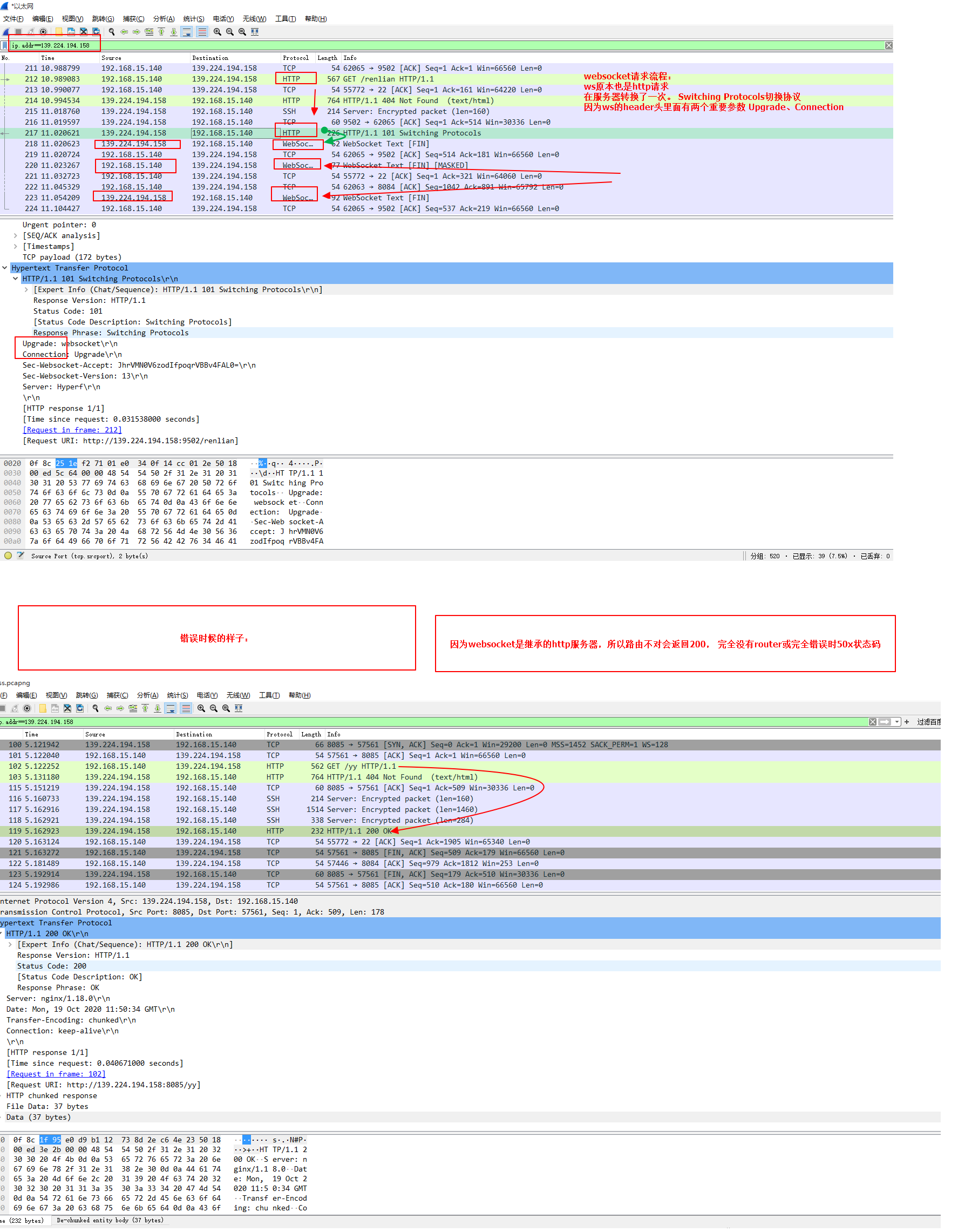Open capture options in the 以太网 window
958x1232 pixels.
[x=43, y=32]
